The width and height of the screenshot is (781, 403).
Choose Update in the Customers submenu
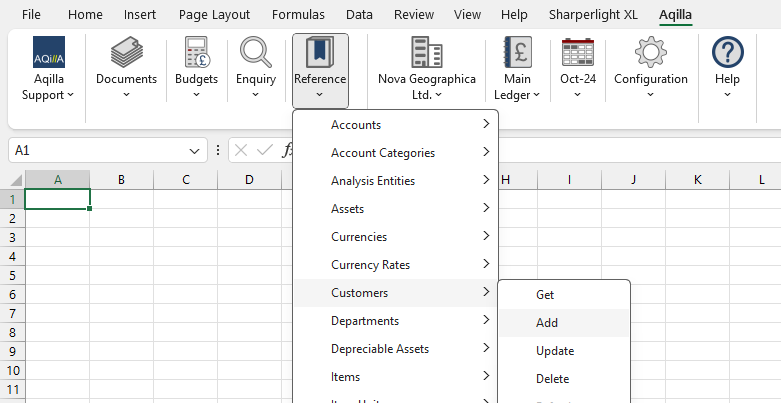(555, 351)
